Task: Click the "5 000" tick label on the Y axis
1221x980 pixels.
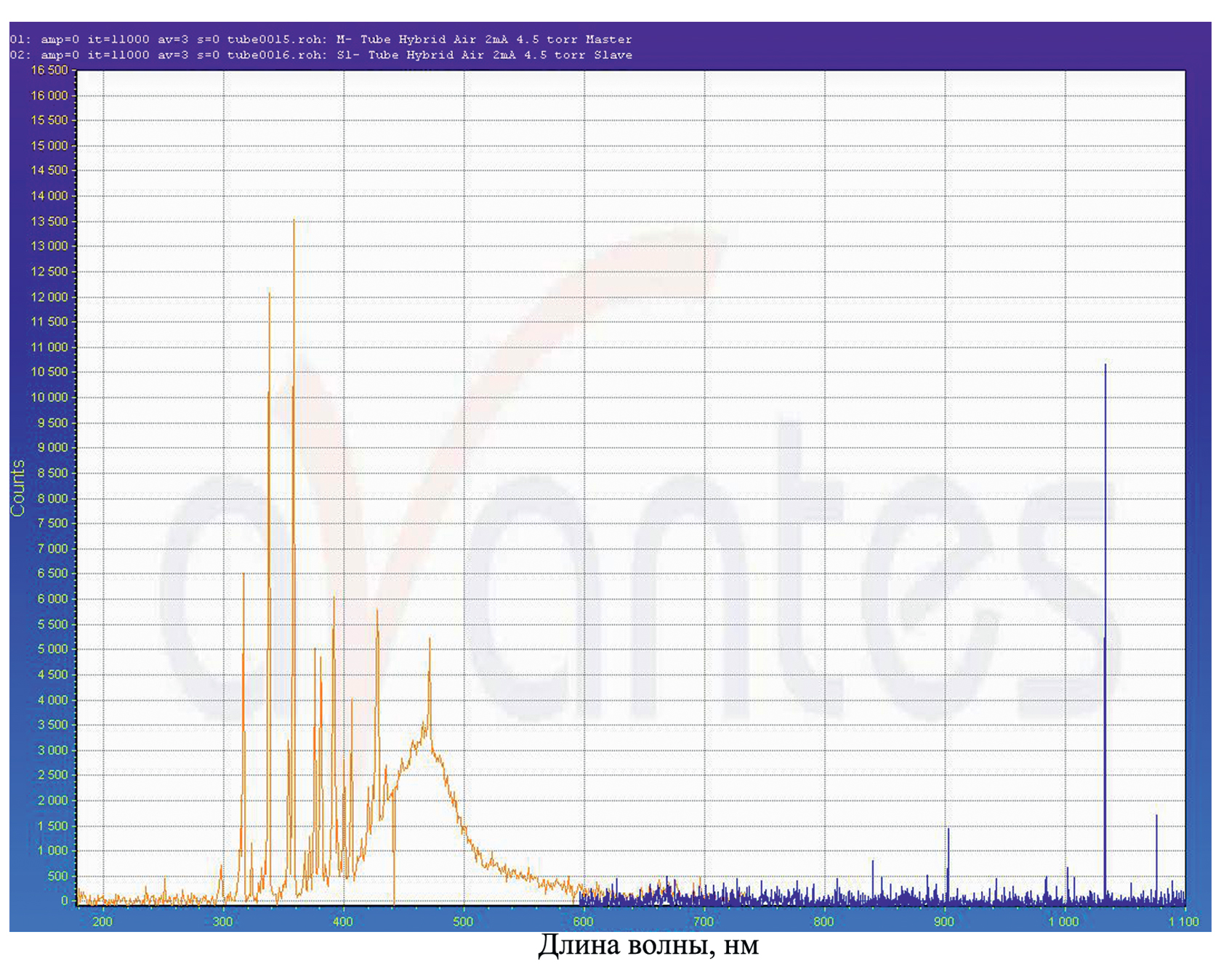Action: pos(52,649)
